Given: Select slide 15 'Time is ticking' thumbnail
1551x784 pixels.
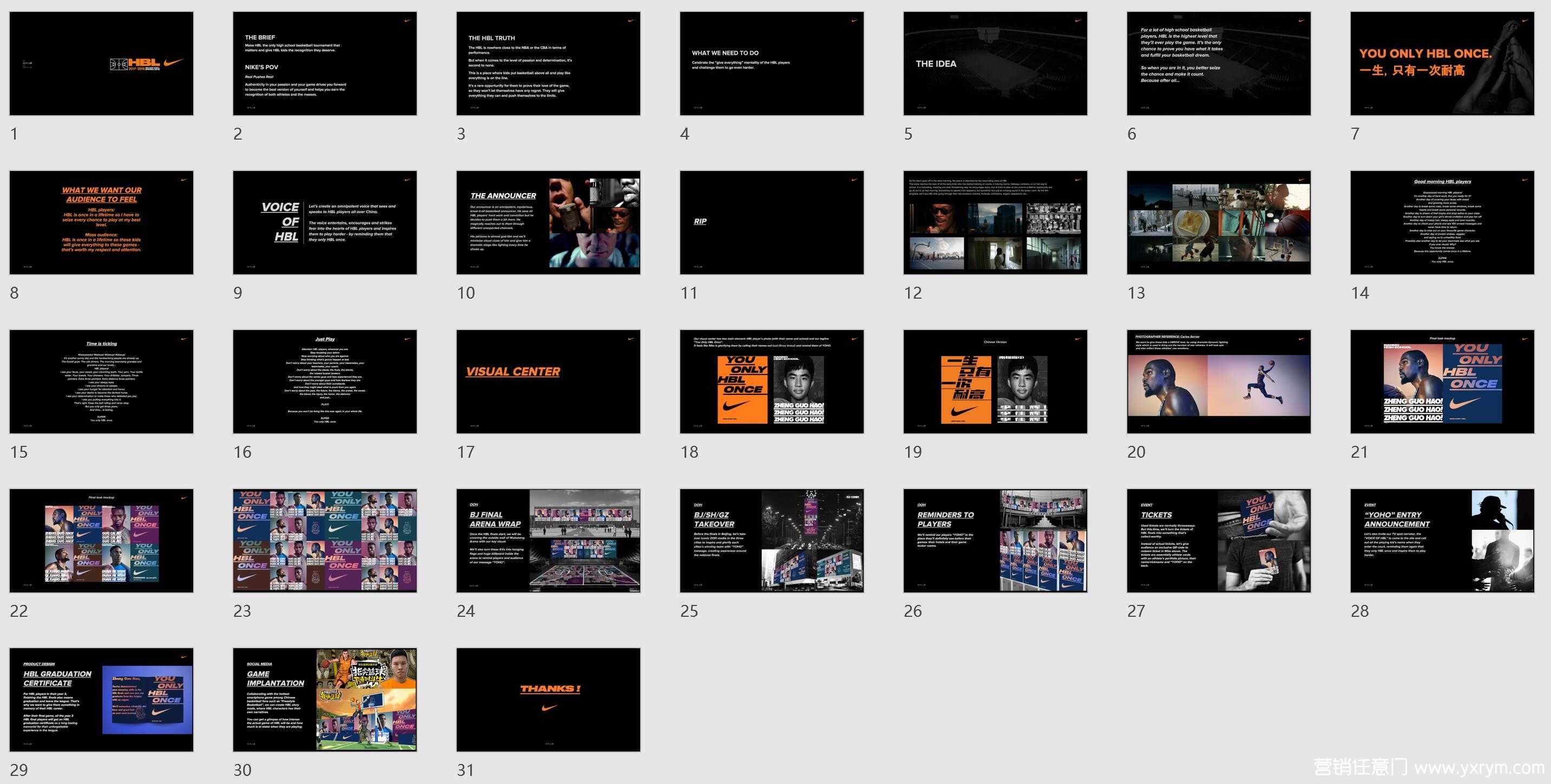Looking at the screenshot, I should coord(101,381).
